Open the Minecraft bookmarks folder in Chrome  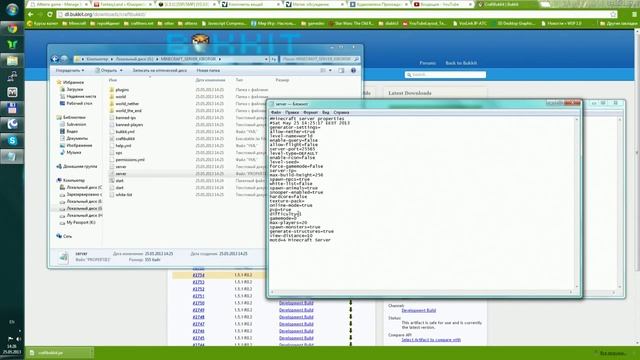point(74,24)
